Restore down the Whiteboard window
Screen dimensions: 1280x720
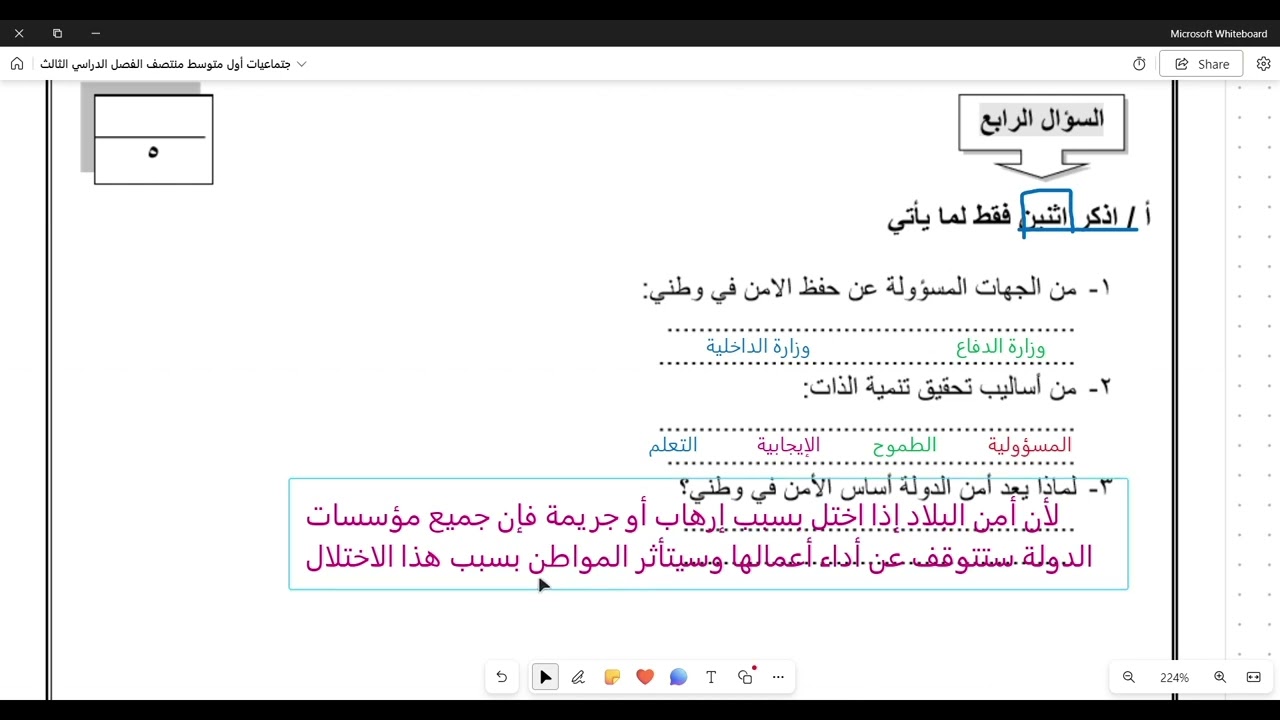point(57,33)
